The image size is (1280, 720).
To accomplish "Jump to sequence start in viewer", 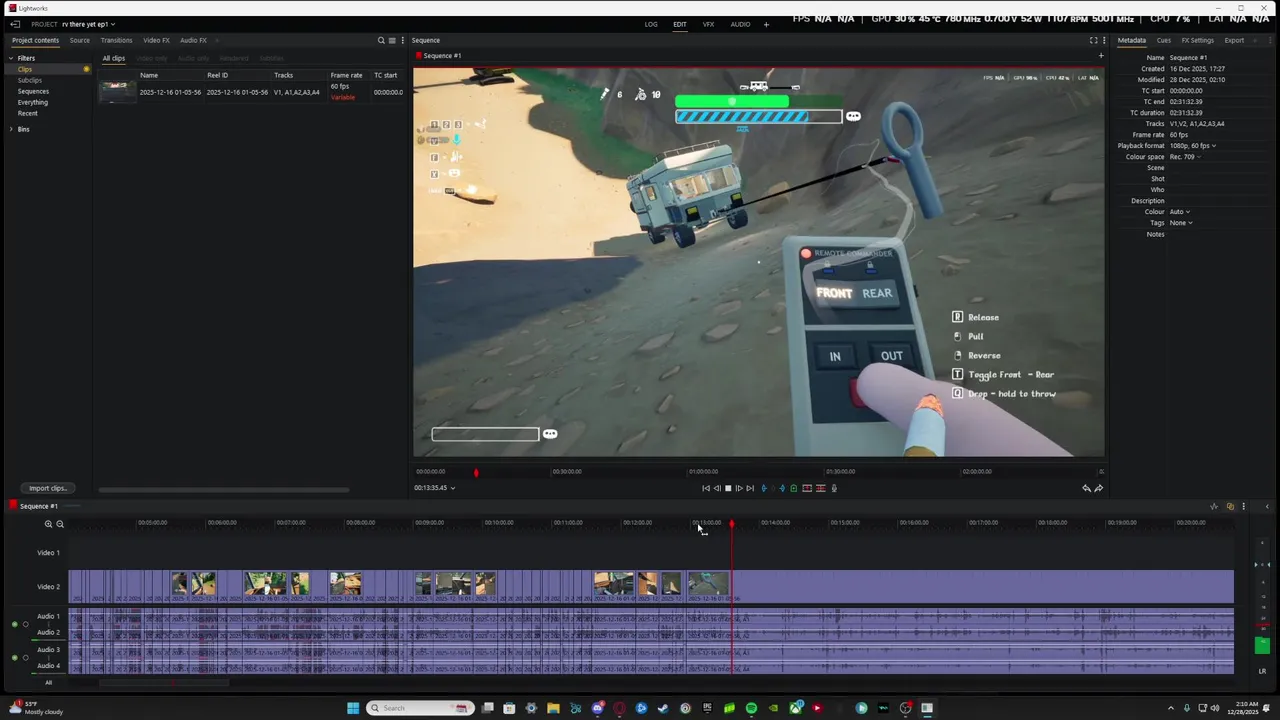I will pos(706,488).
